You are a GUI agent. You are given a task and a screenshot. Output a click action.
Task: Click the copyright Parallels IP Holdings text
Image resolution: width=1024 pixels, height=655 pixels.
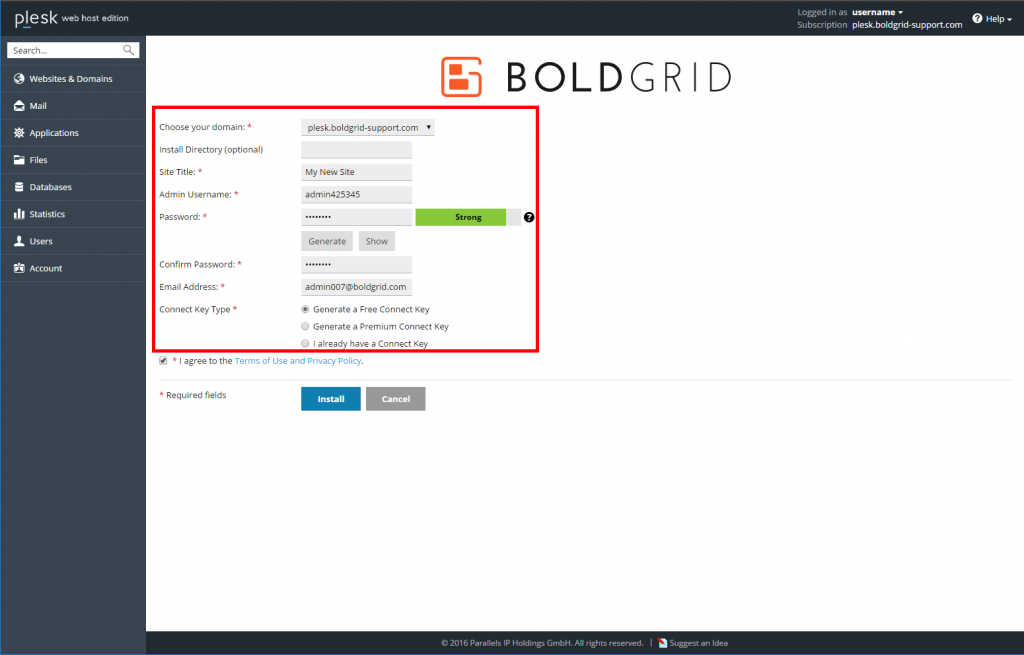click(542, 643)
